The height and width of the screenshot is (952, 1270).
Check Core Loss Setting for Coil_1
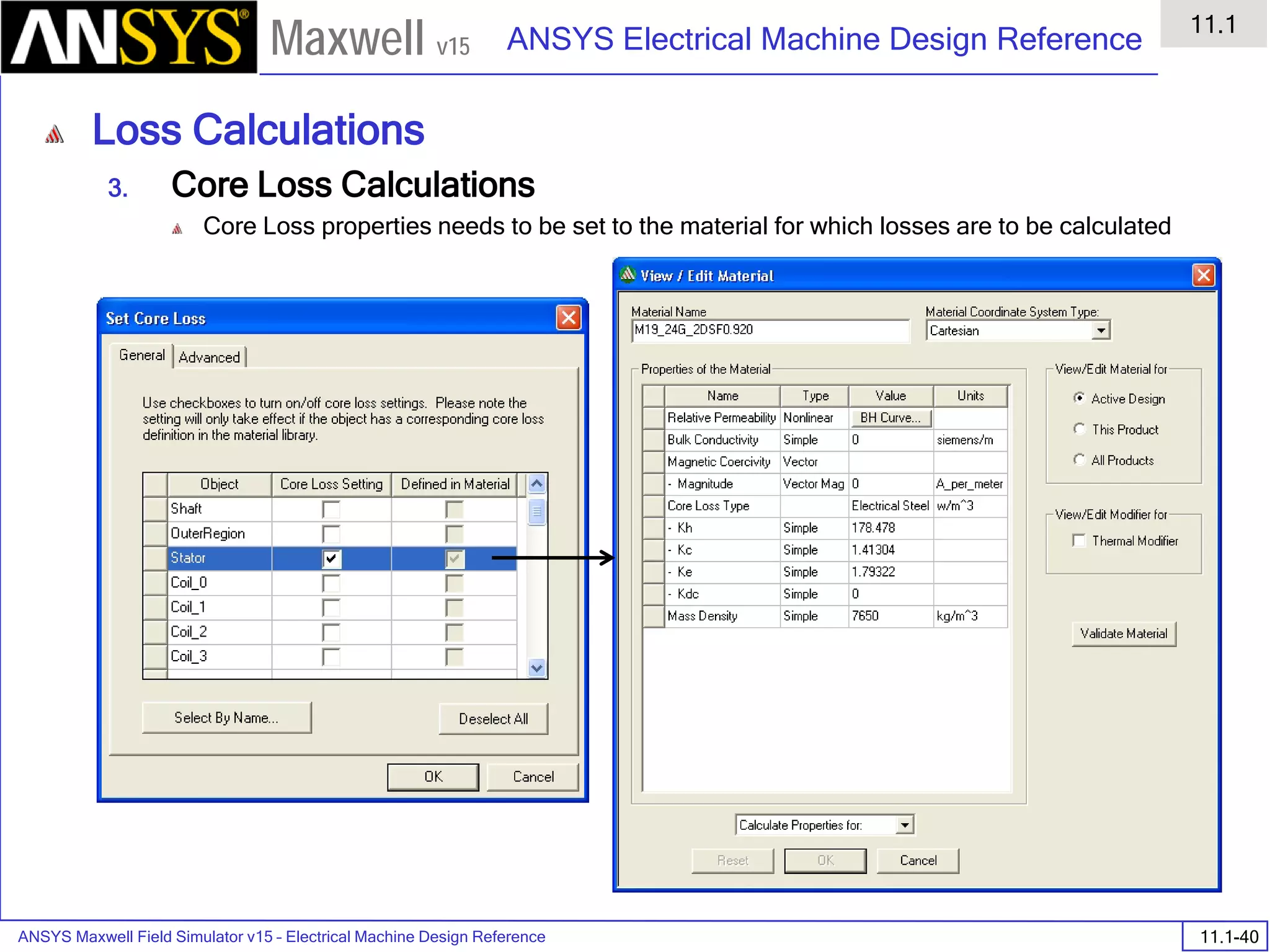click(x=331, y=607)
